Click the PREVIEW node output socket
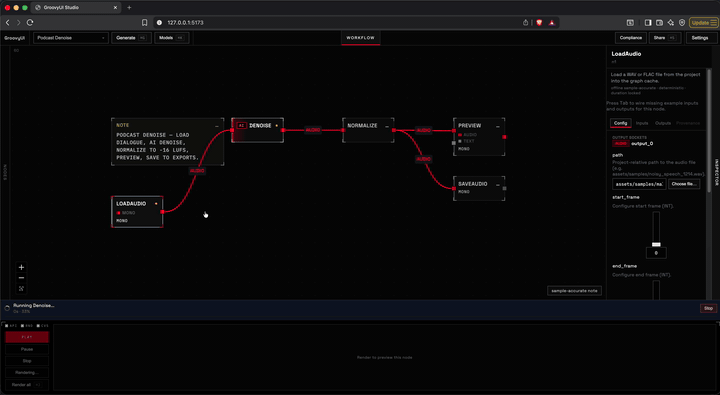Viewport: 720px width, 395px height. pyautogui.click(x=504, y=137)
